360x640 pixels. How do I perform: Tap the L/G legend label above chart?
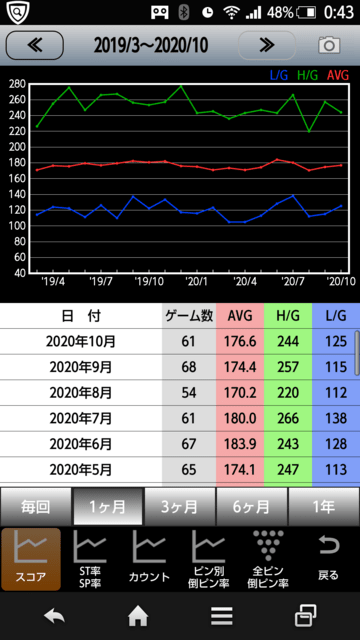pos(279,75)
